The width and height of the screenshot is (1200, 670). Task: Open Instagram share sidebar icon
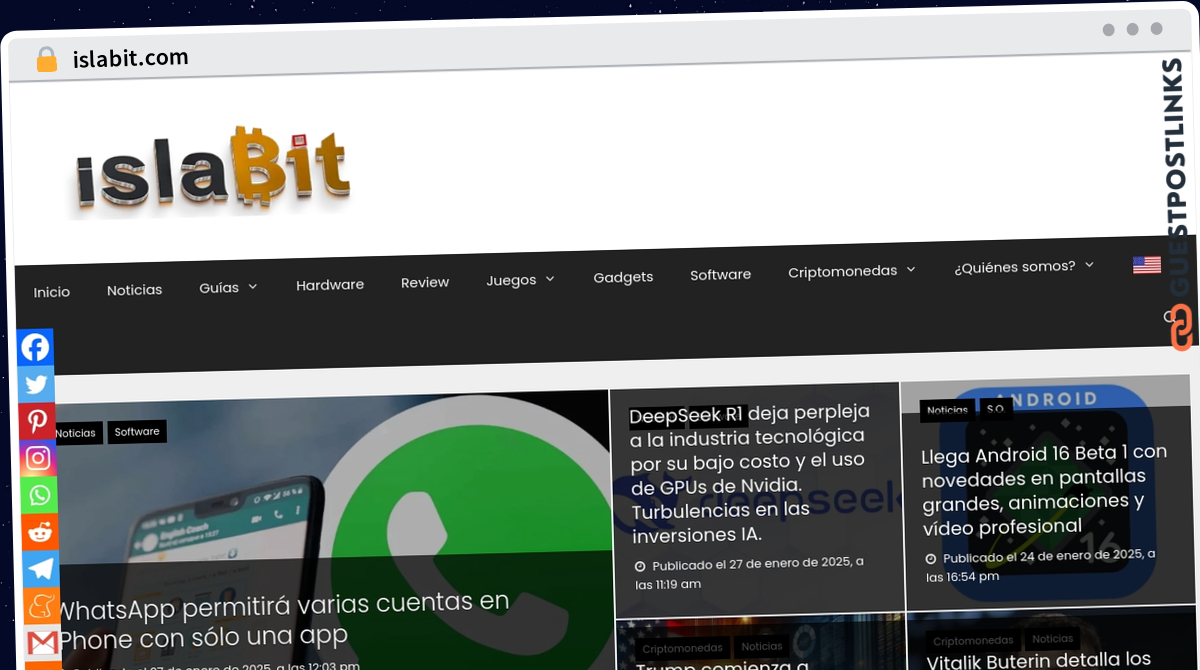click(x=38, y=458)
